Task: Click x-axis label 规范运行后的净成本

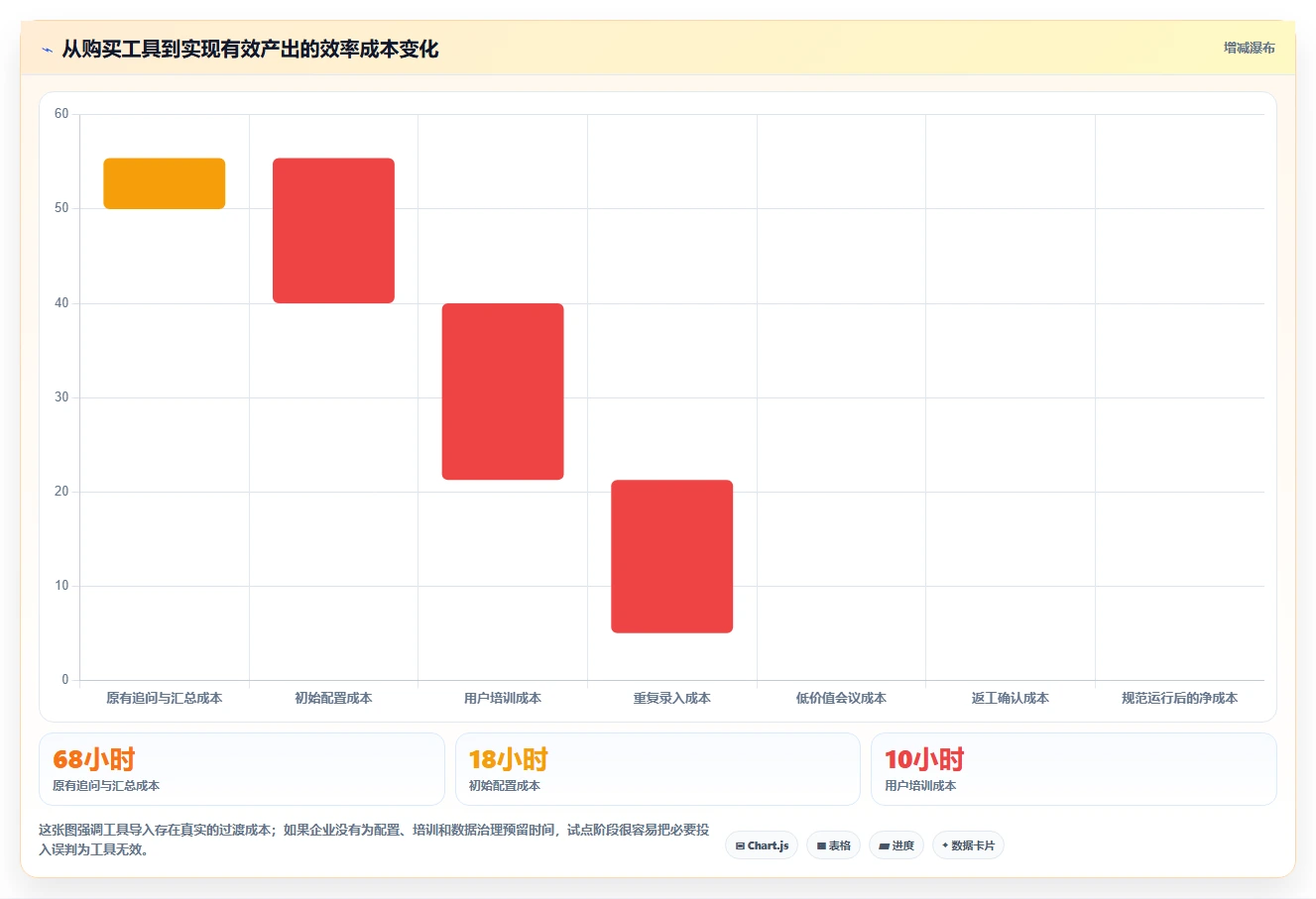Action: coord(1180,698)
